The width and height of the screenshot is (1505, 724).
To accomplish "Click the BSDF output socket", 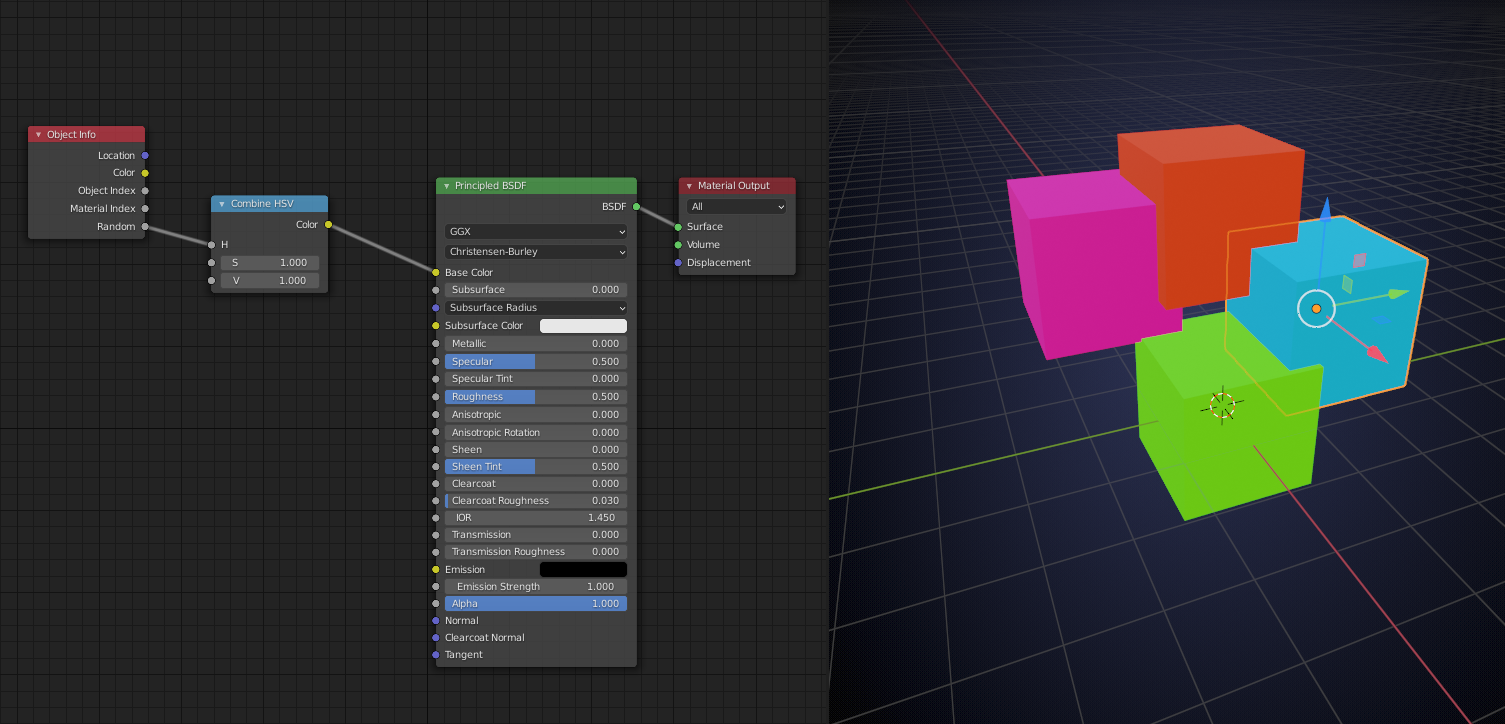I will 637,207.
